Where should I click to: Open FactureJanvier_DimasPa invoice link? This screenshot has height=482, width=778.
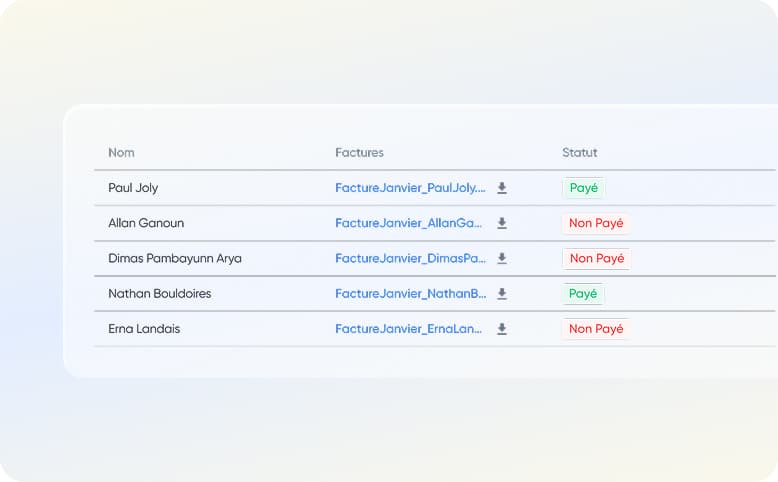410,258
